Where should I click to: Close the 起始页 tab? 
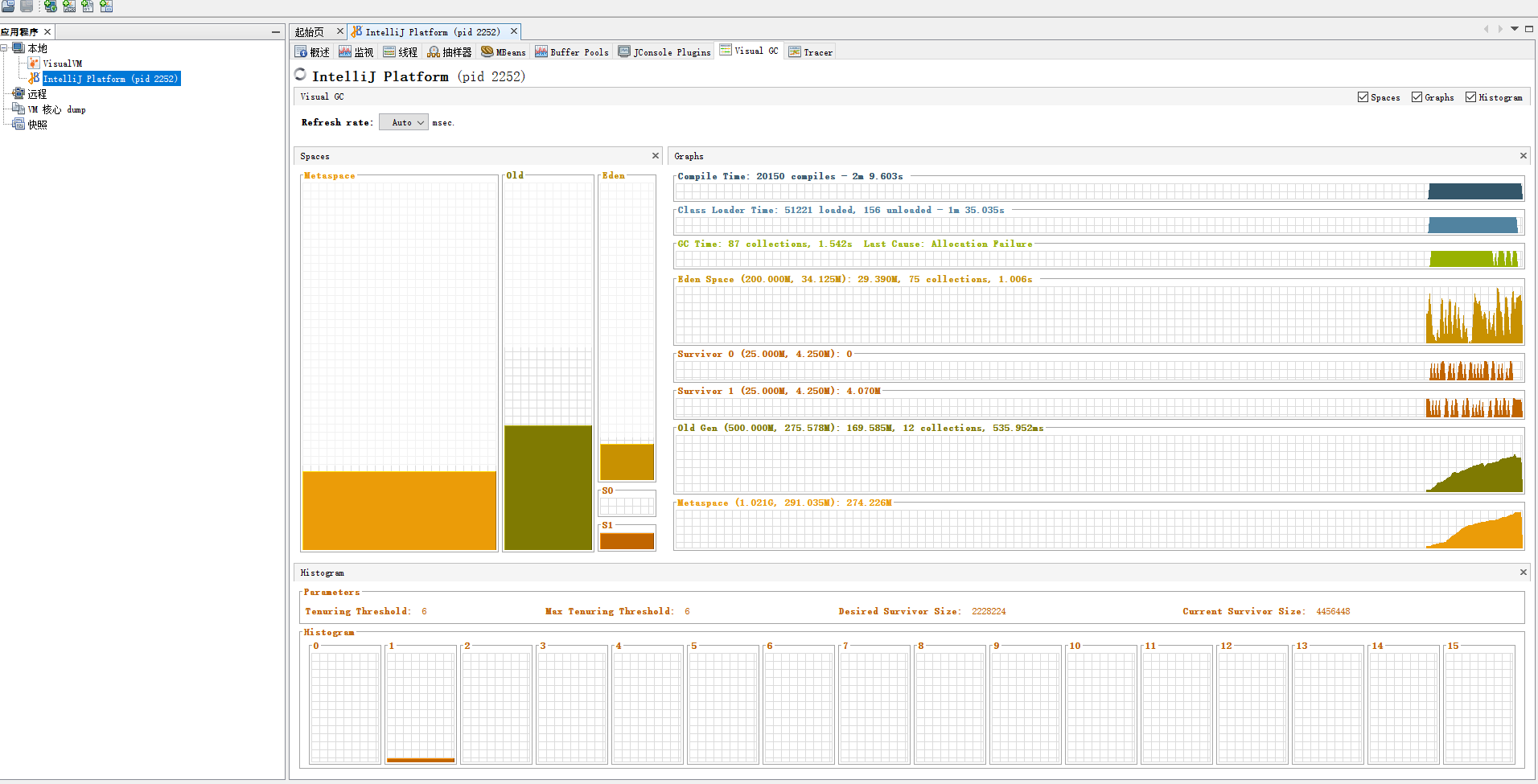(x=339, y=31)
